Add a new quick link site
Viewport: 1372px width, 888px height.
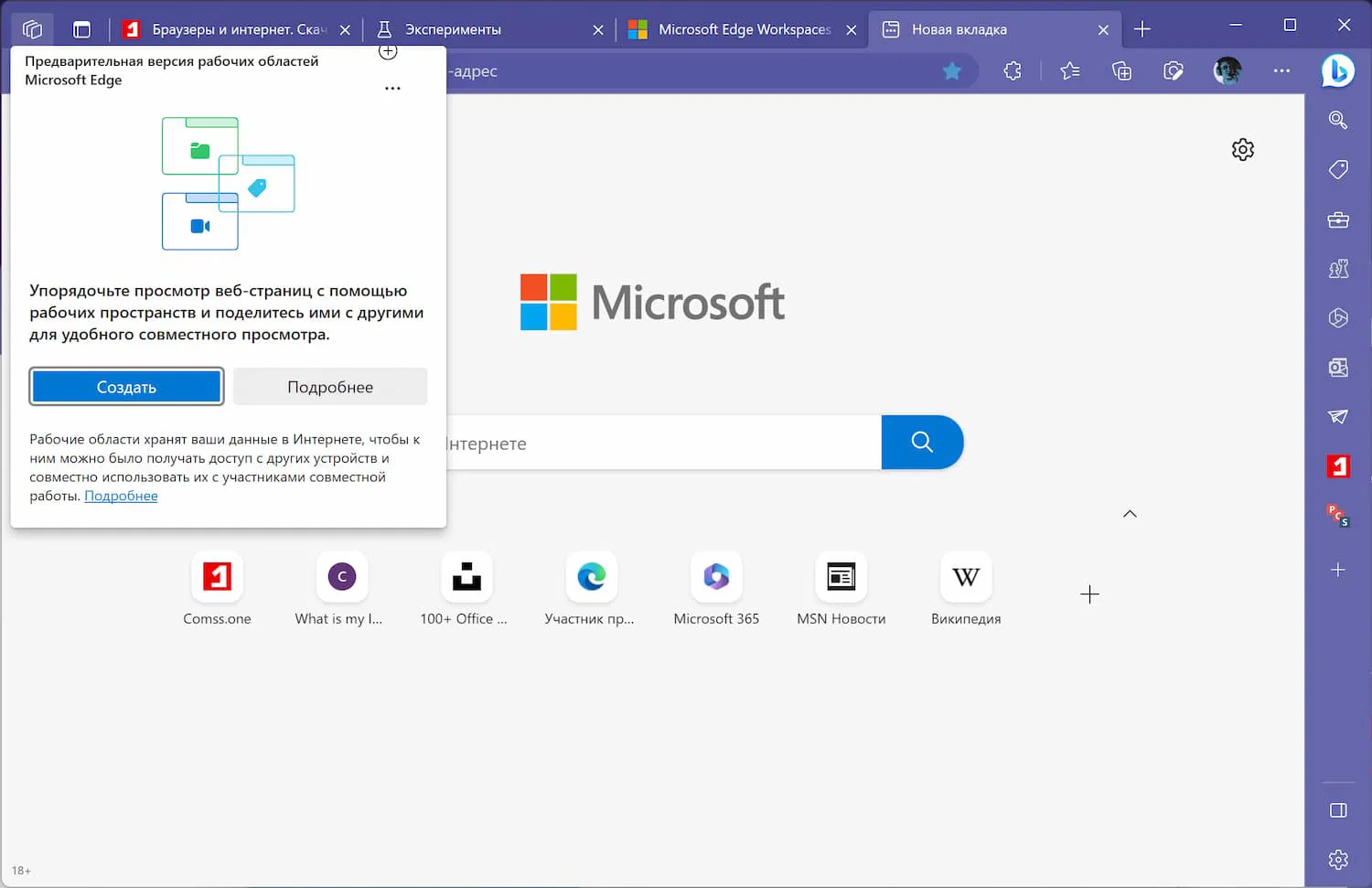click(1089, 594)
